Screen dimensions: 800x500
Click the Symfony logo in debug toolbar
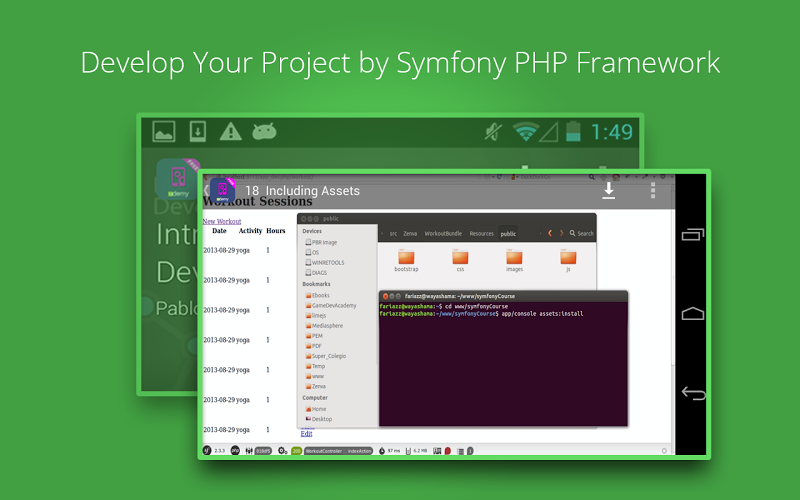click(x=207, y=451)
